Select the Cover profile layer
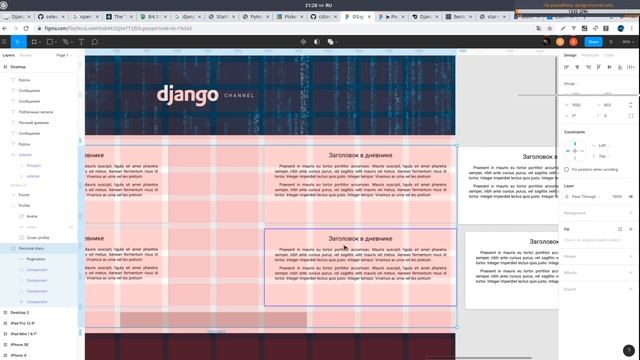 (39, 238)
